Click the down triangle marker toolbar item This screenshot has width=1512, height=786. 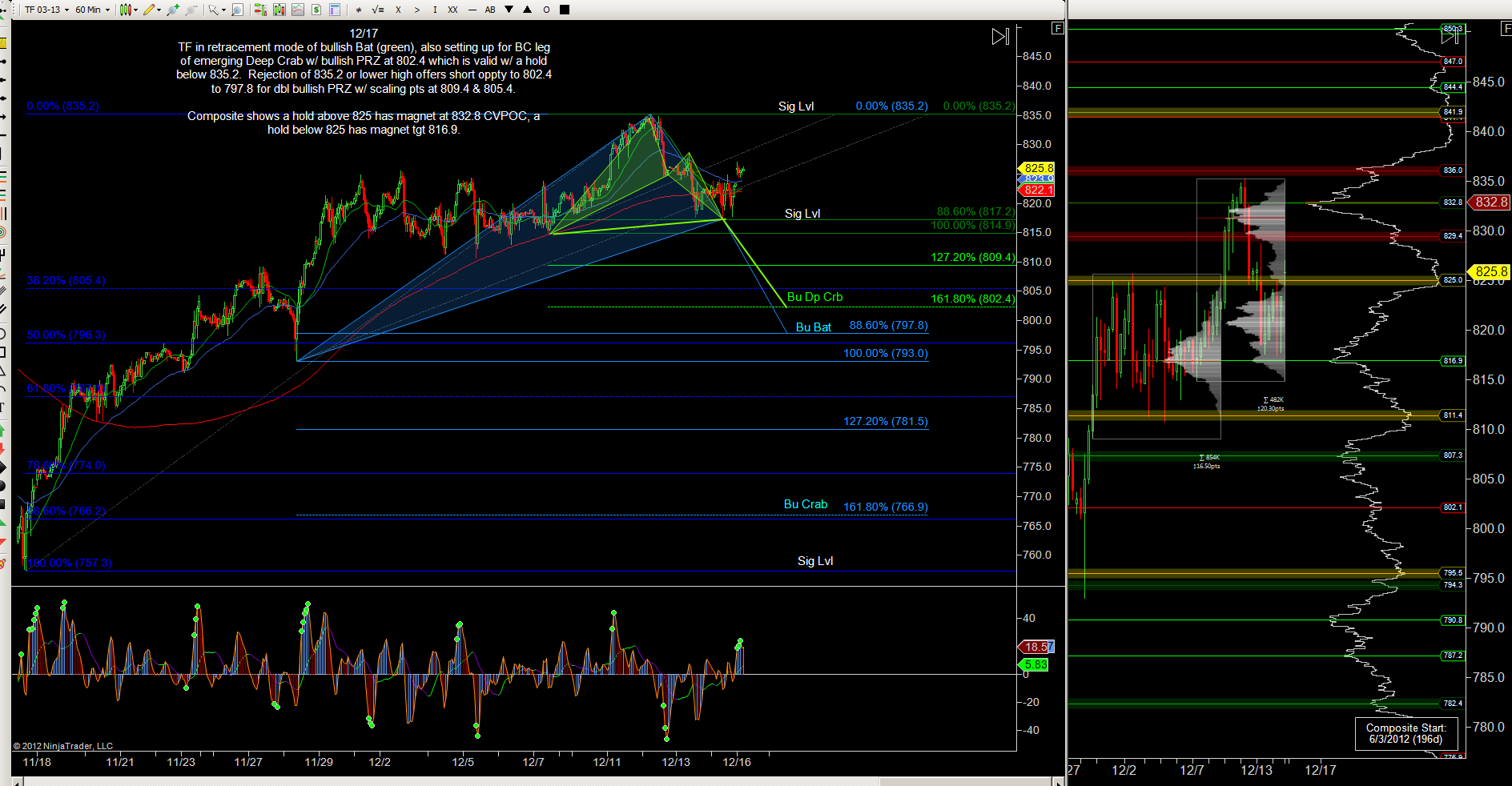[x=509, y=10]
